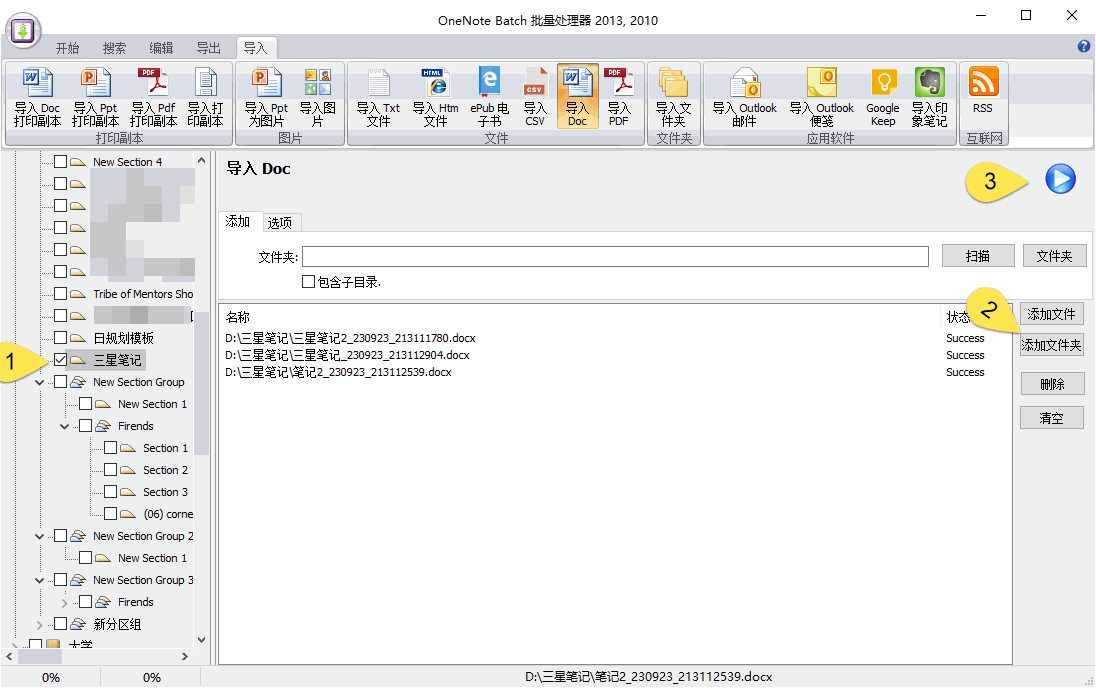Screen dimensions: 1096x688
Task: Click the 名称 column header
Action: pos(238,317)
